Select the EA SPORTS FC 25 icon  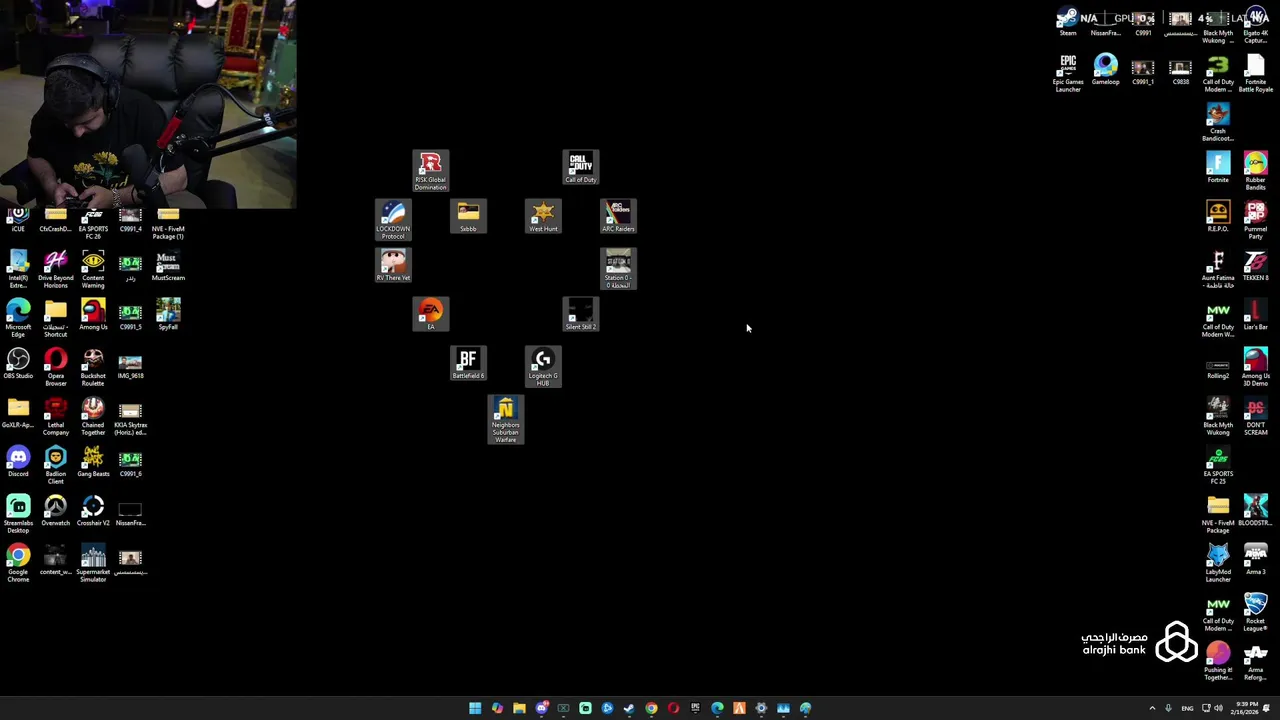point(1218,465)
